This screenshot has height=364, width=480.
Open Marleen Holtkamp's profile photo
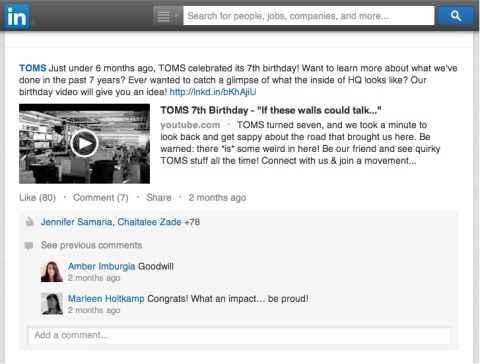[x=52, y=304]
